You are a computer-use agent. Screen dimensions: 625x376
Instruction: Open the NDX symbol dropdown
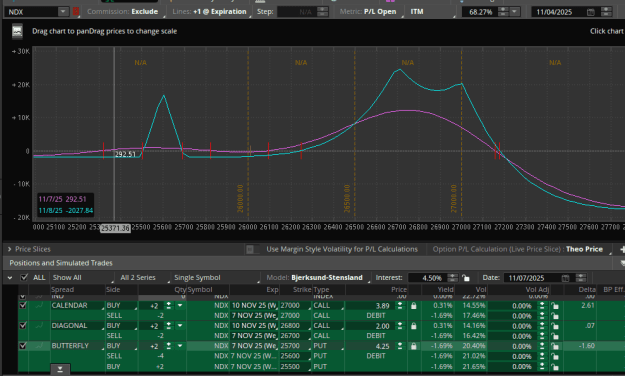[63, 12]
